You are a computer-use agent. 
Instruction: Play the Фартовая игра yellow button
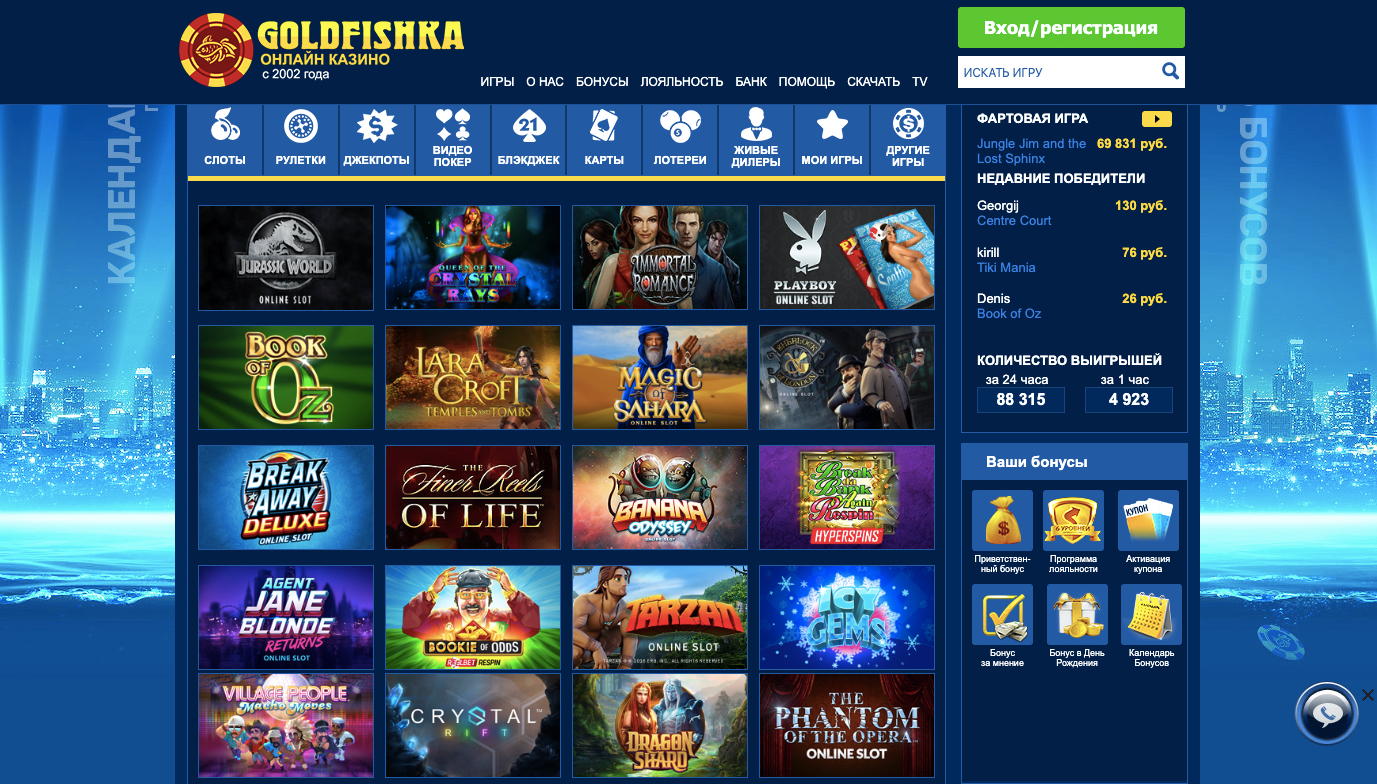pyautogui.click(x=1156, y=119)
